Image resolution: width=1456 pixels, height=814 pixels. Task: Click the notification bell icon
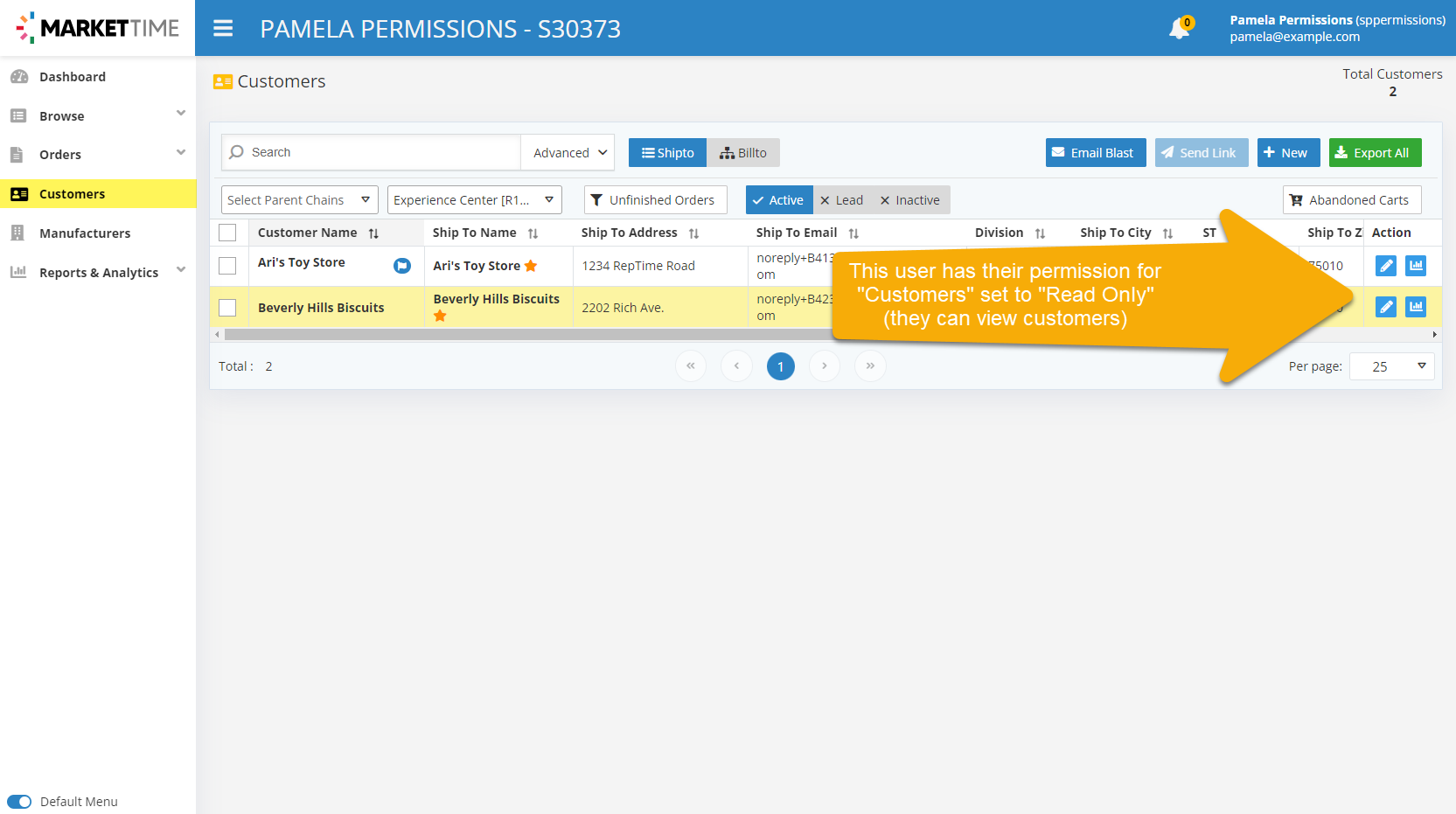click(1179, 29)
